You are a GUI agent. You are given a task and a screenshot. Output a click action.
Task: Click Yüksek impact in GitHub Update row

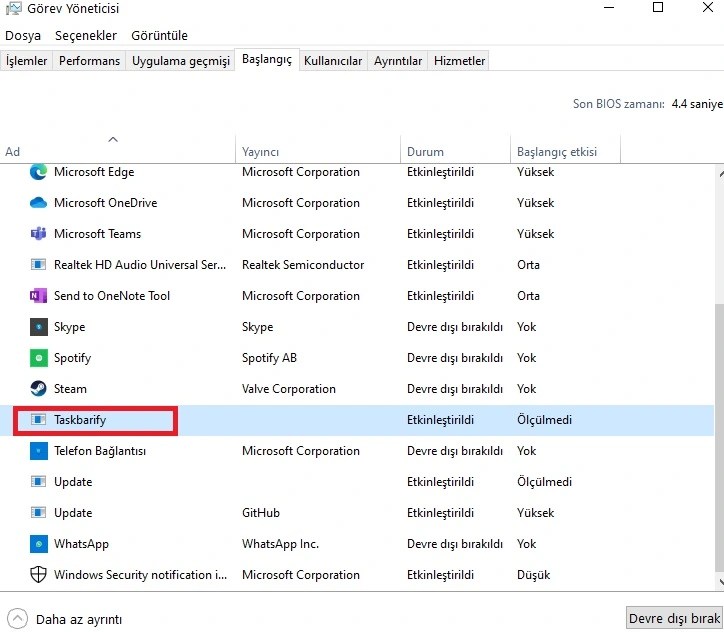pyautogui.click(x=536, y=513)
